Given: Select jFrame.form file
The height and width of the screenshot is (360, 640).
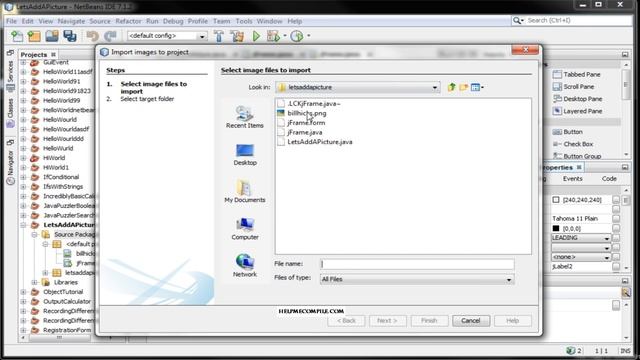Looking at the screenshot, I should [301, 122].
